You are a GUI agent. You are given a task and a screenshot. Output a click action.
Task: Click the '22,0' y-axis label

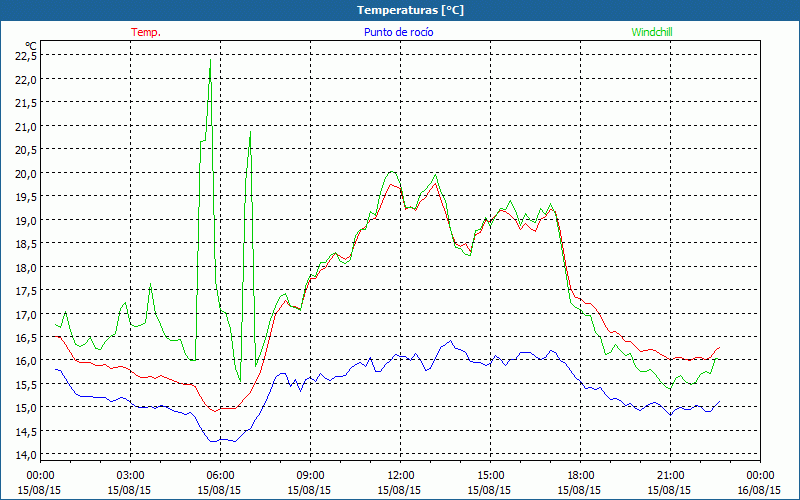[x=26, y=79]
